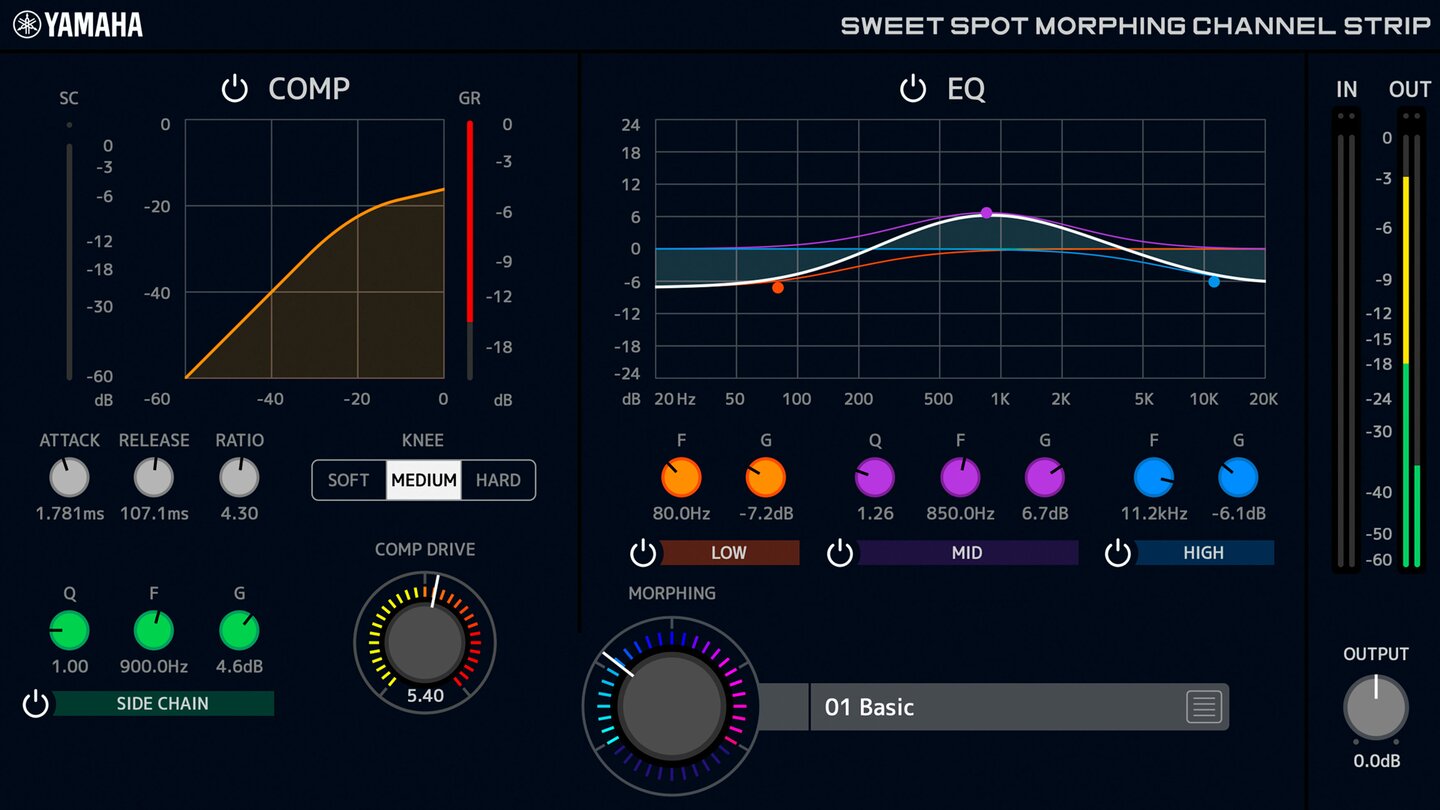This screenshot has width=1440, height=810.
Task: Click the purple mid EQ point on graph
Action: click(986, 213)
